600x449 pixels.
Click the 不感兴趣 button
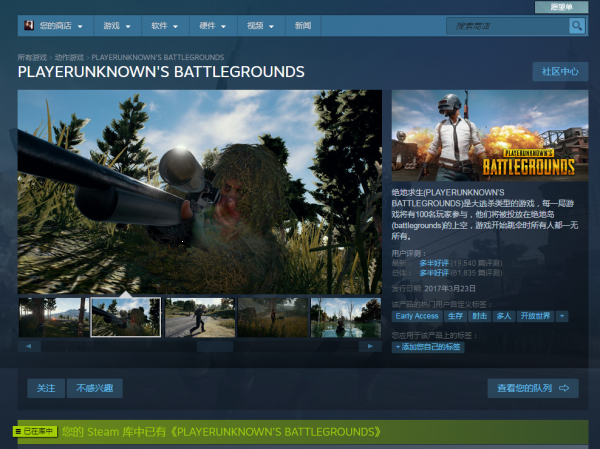pos(95,388)
